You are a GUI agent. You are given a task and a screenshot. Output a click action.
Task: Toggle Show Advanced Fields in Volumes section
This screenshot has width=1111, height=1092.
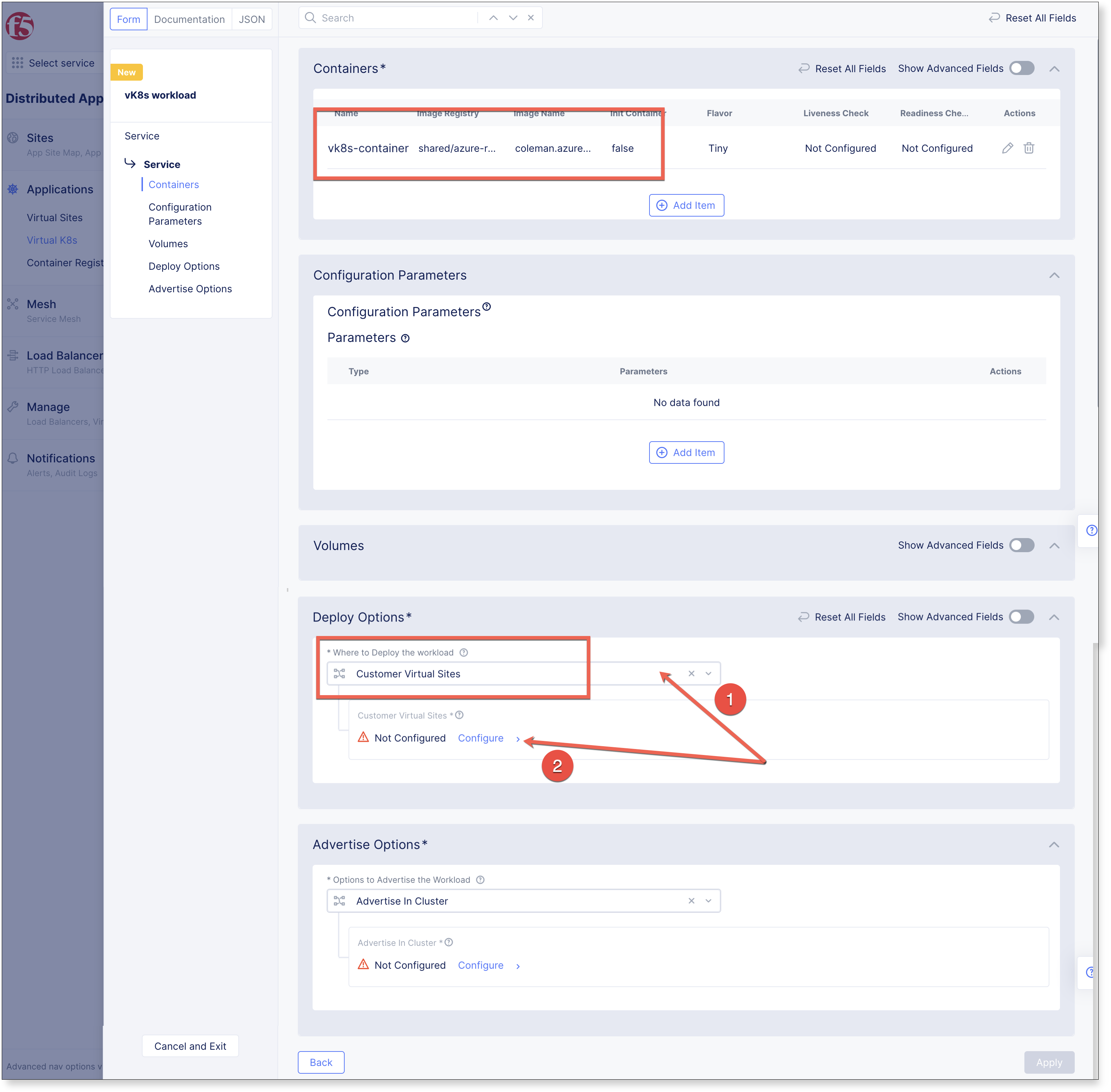click(x=1022, y=545)
